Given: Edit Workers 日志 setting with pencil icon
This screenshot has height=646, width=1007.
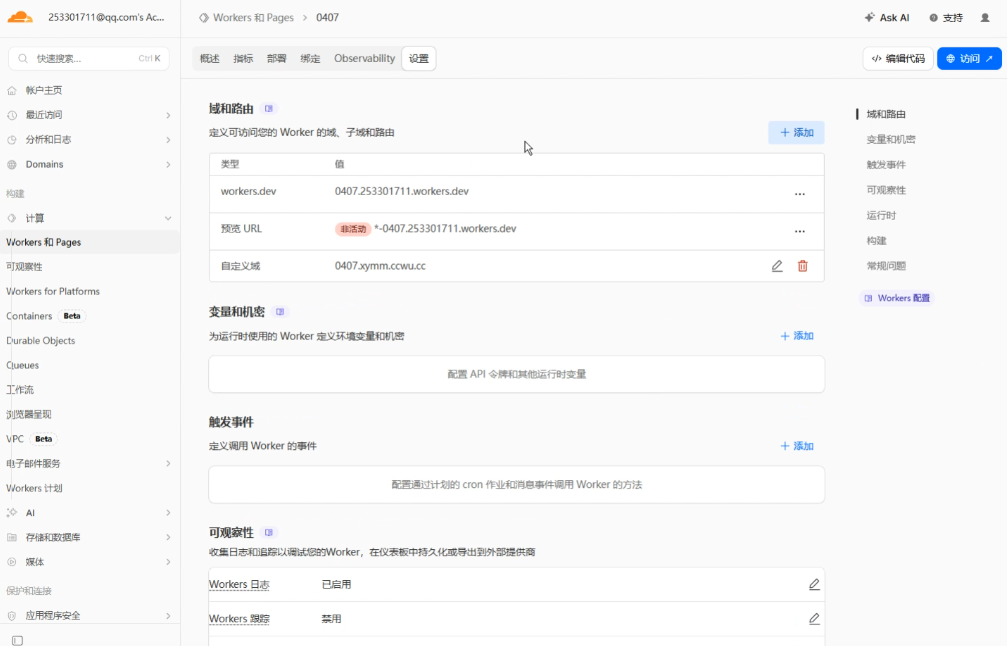Looking at the screenshot, I should point(814,584).
